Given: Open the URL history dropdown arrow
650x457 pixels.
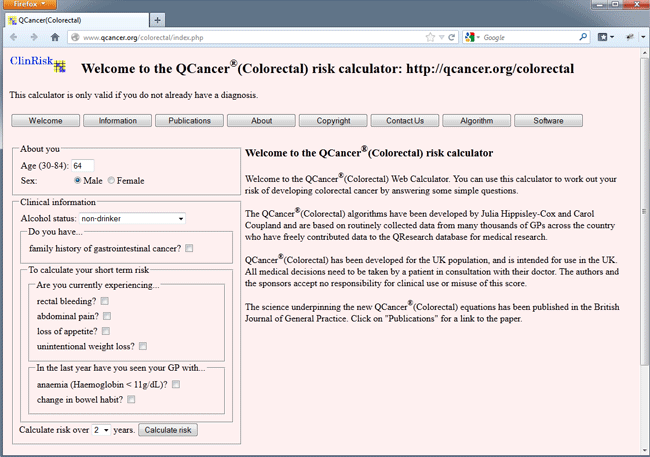Looking at the screenshot, I should click(x=441, y=37).
